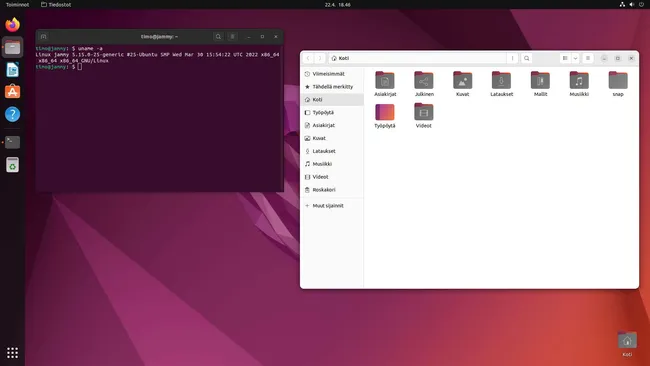Open Terminal hamburger menu
This screenshot has width=650, height=366.
pos(233,36)
